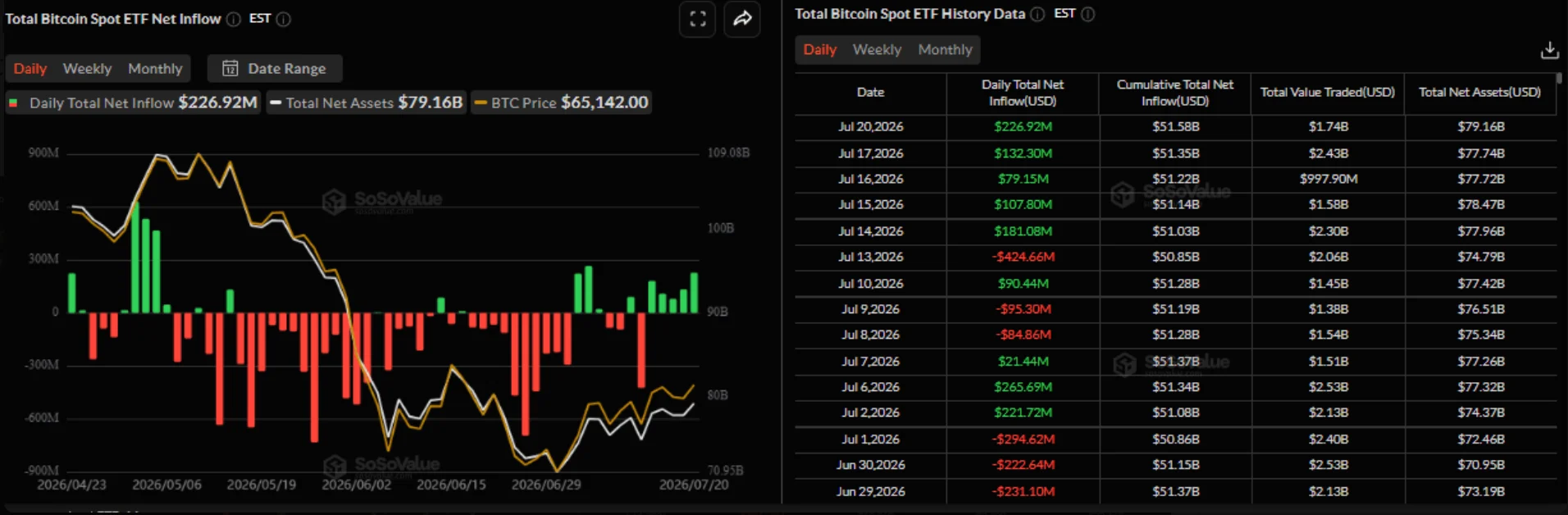Switch chart to Weekly view
The height and width of the screenshot is (515, 1568).
pyautogui.click(x=87, y=68)
